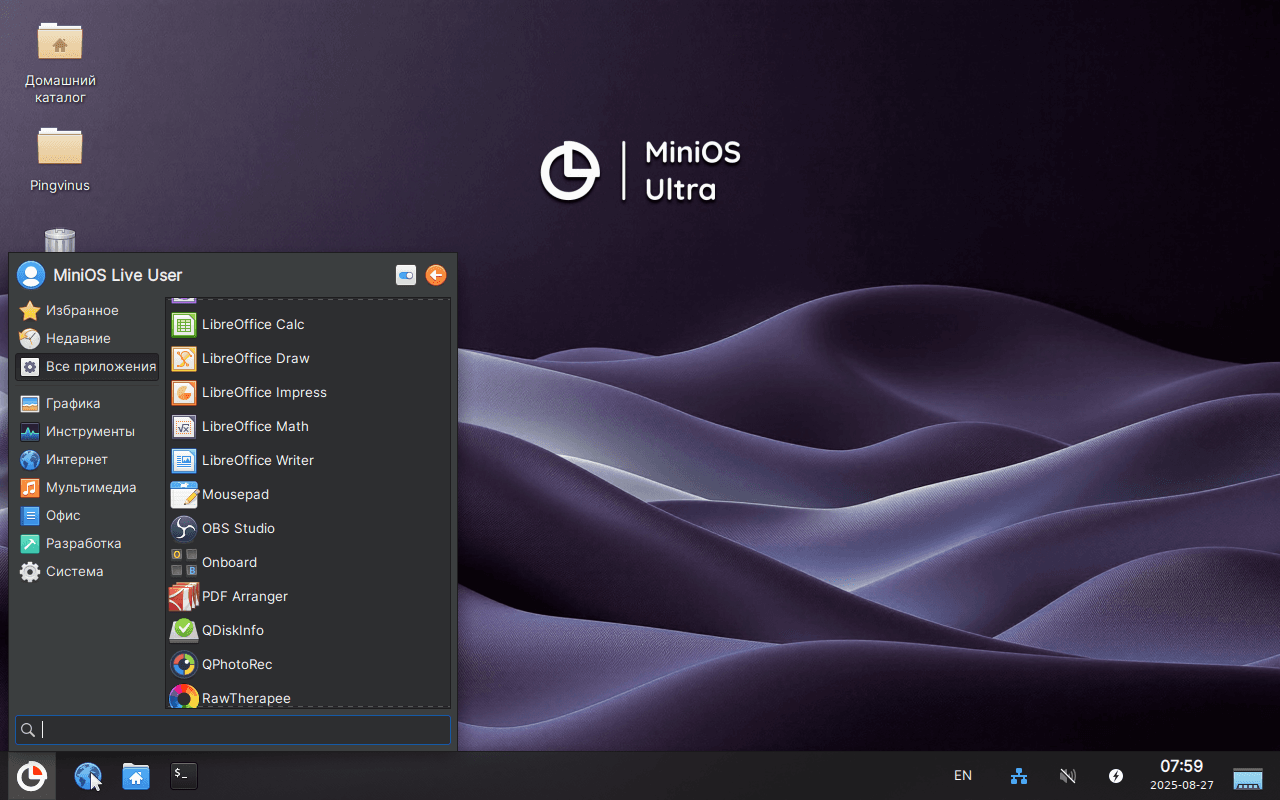Image resolution: width=1280 pixels, height=800 pixels.
Task: Open the Mousepad text editor
Action: pos(234,494)
